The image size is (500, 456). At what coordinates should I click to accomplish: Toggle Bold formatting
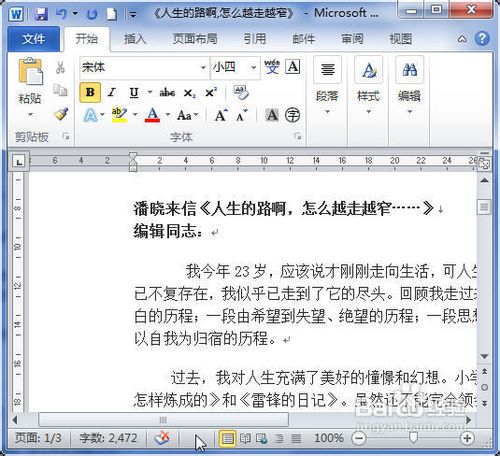click(90, 92)
